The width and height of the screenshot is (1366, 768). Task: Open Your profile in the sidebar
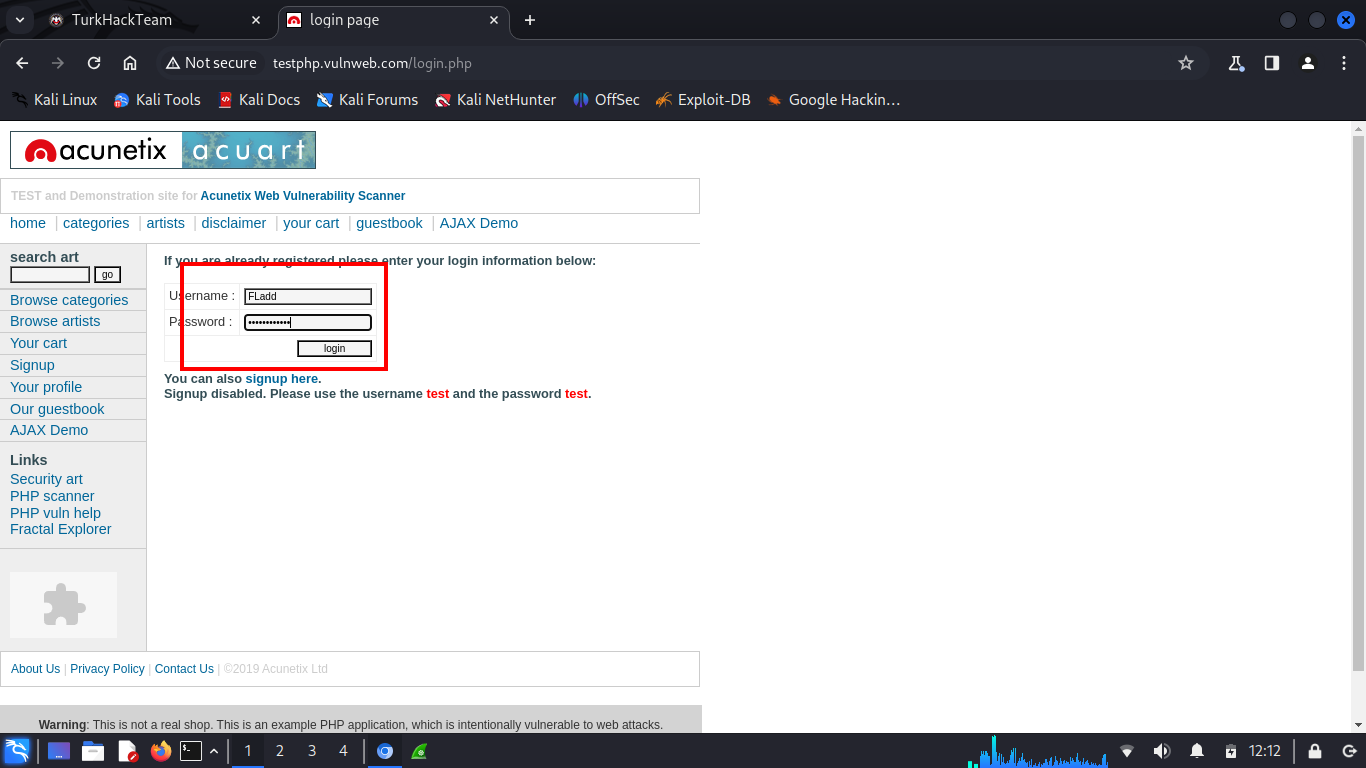click(x=46, y=387)
